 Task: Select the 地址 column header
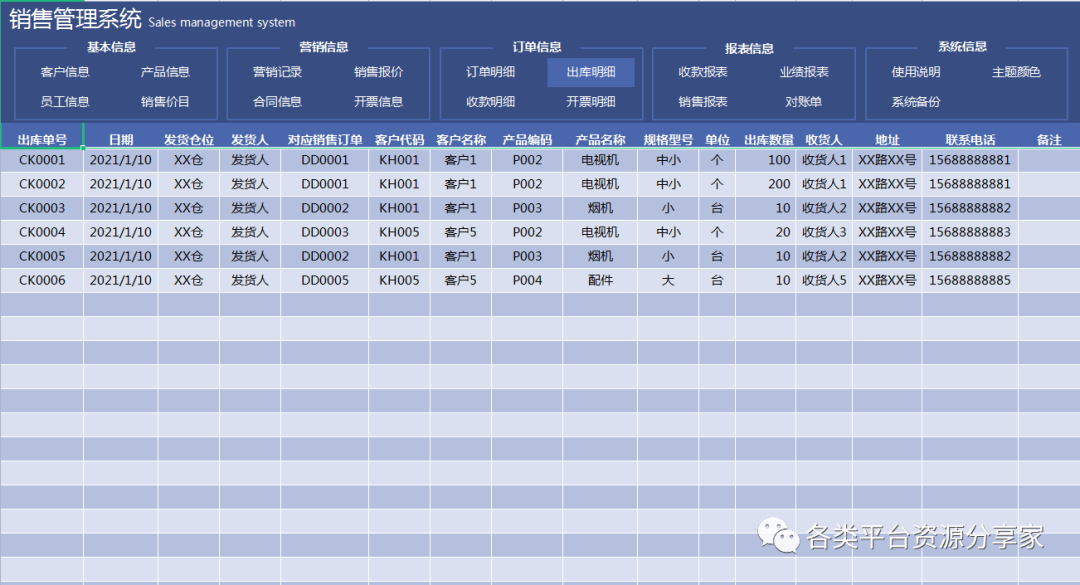pos(887,140)
